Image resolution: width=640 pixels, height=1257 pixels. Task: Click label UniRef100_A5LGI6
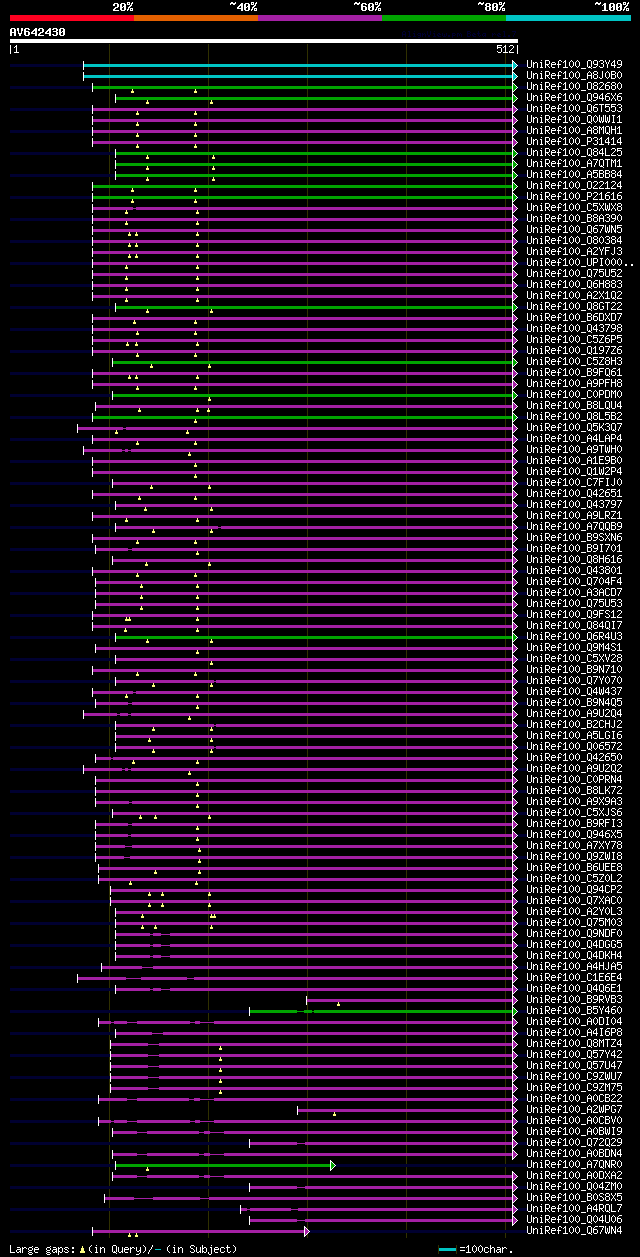click(x=574, y=736)
